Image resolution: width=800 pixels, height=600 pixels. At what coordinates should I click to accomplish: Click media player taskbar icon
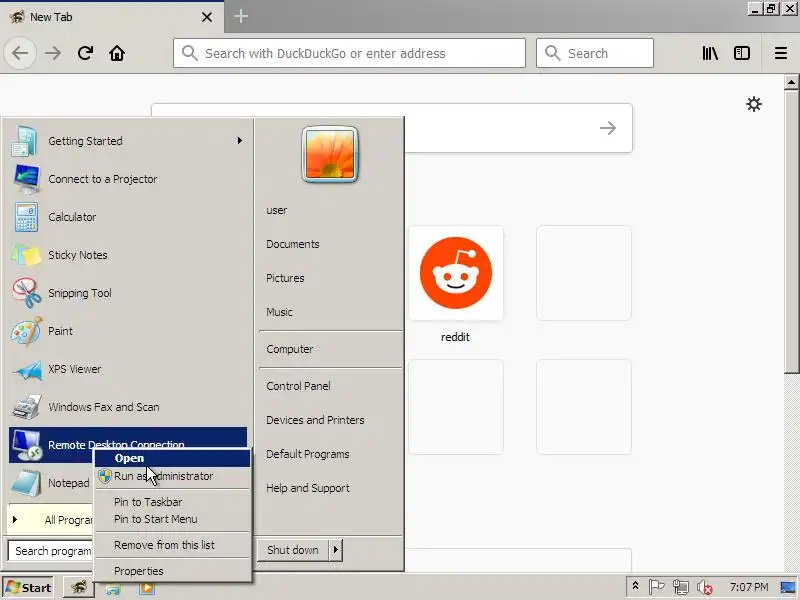point(147,588)
